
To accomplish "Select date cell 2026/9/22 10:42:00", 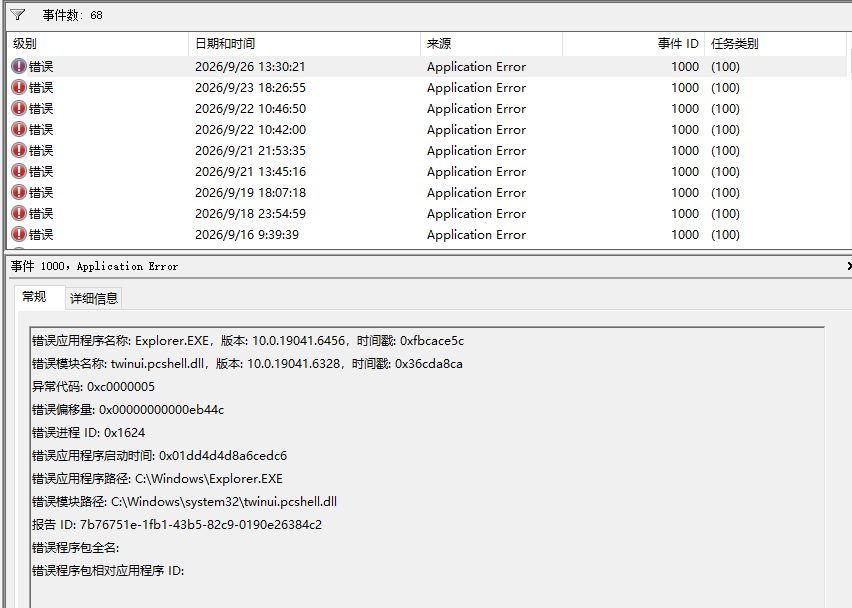I will [x=250, y=130].
